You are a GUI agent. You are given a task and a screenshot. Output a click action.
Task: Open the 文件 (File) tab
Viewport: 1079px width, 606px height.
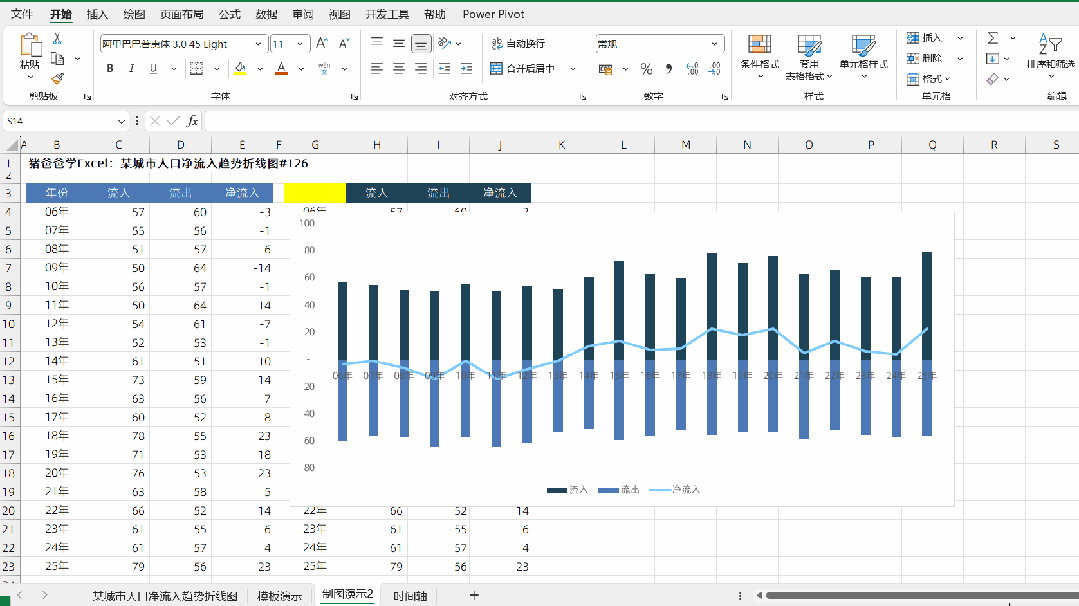(21, 14)
